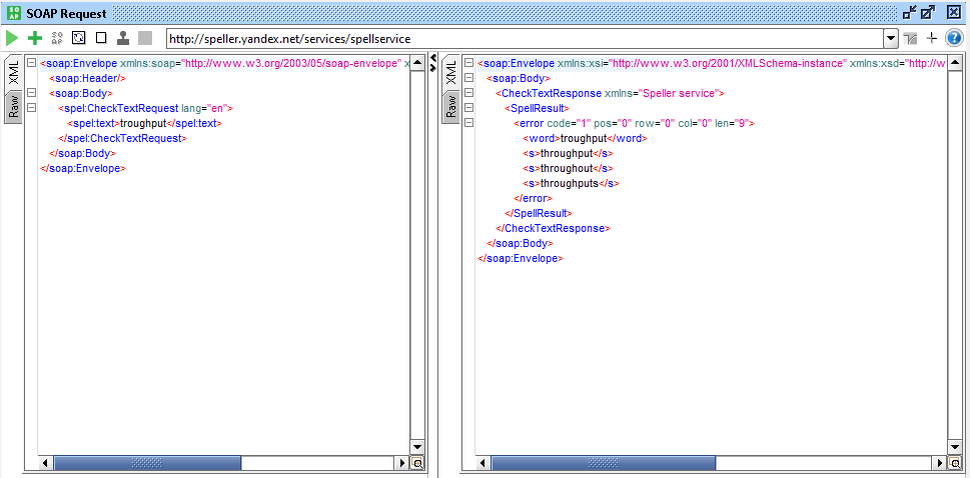This screenshot has height=478, width=970.
Task: Click response pane horizontal scrollbar thumb
Action: pyautogui.click(x=603, y=463)
